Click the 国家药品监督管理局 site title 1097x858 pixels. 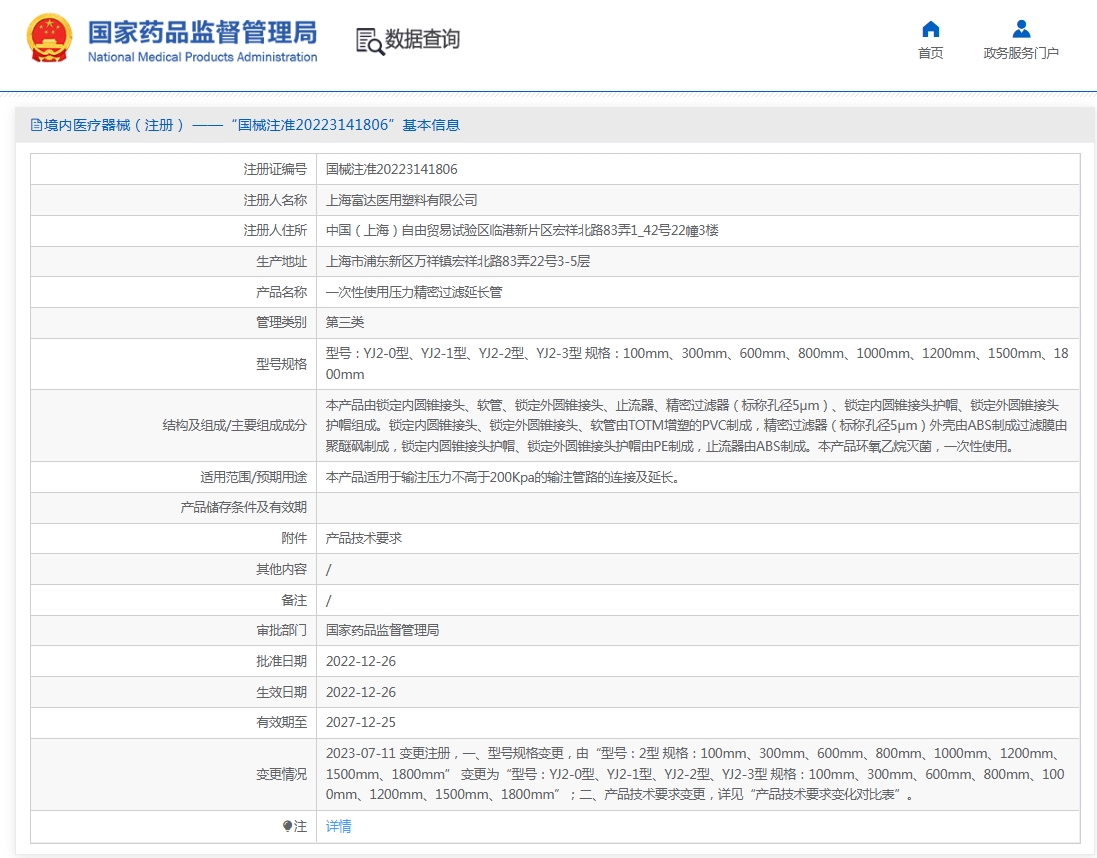[x=202, y=32]
